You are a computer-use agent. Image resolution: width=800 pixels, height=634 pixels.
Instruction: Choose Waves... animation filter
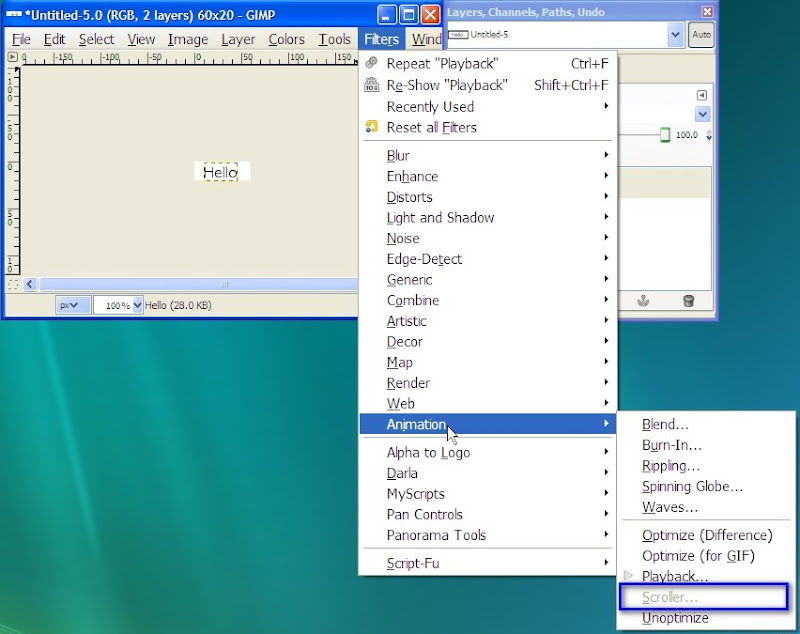point(706,506)
